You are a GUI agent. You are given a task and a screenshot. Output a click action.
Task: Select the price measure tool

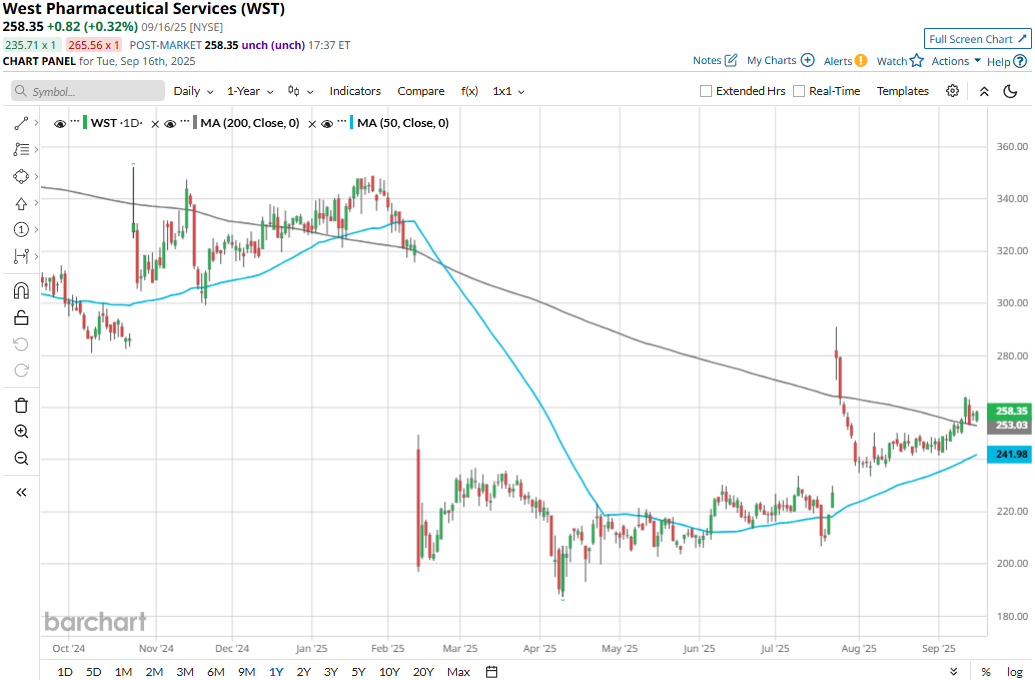point(21,255)
